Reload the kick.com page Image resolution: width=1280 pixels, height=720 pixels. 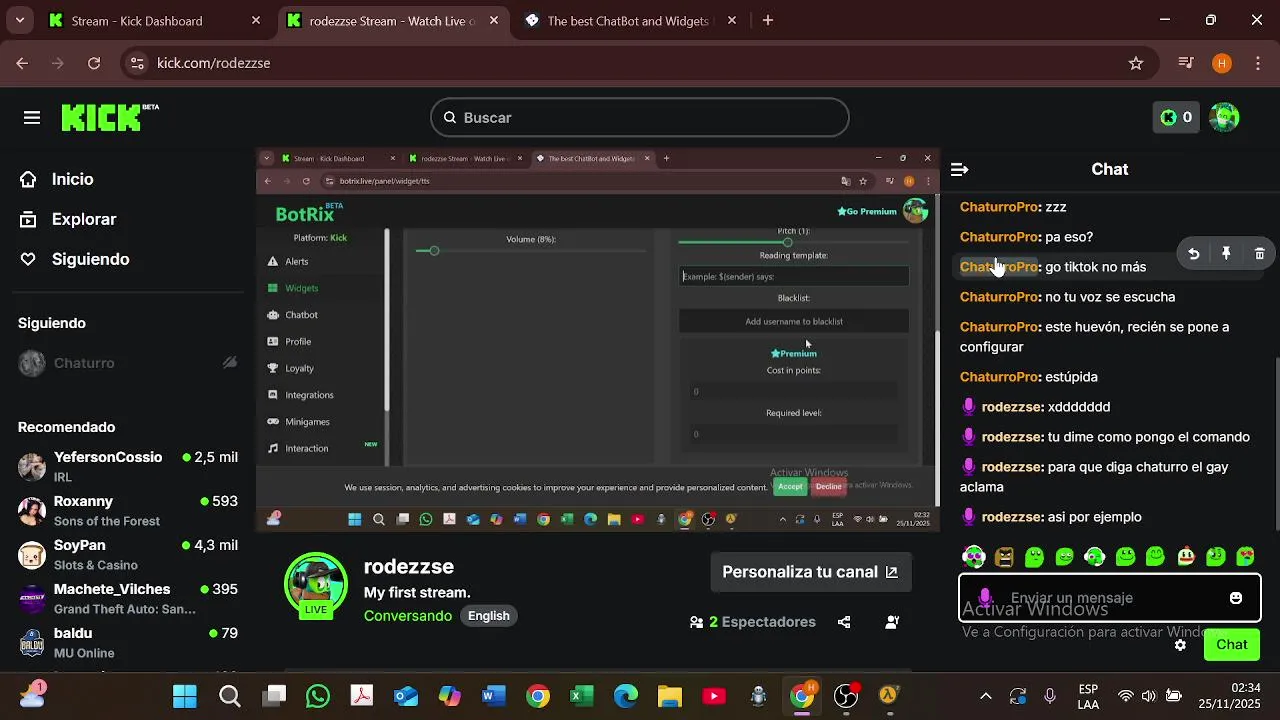pyautogui.click(x=94, y=63)
